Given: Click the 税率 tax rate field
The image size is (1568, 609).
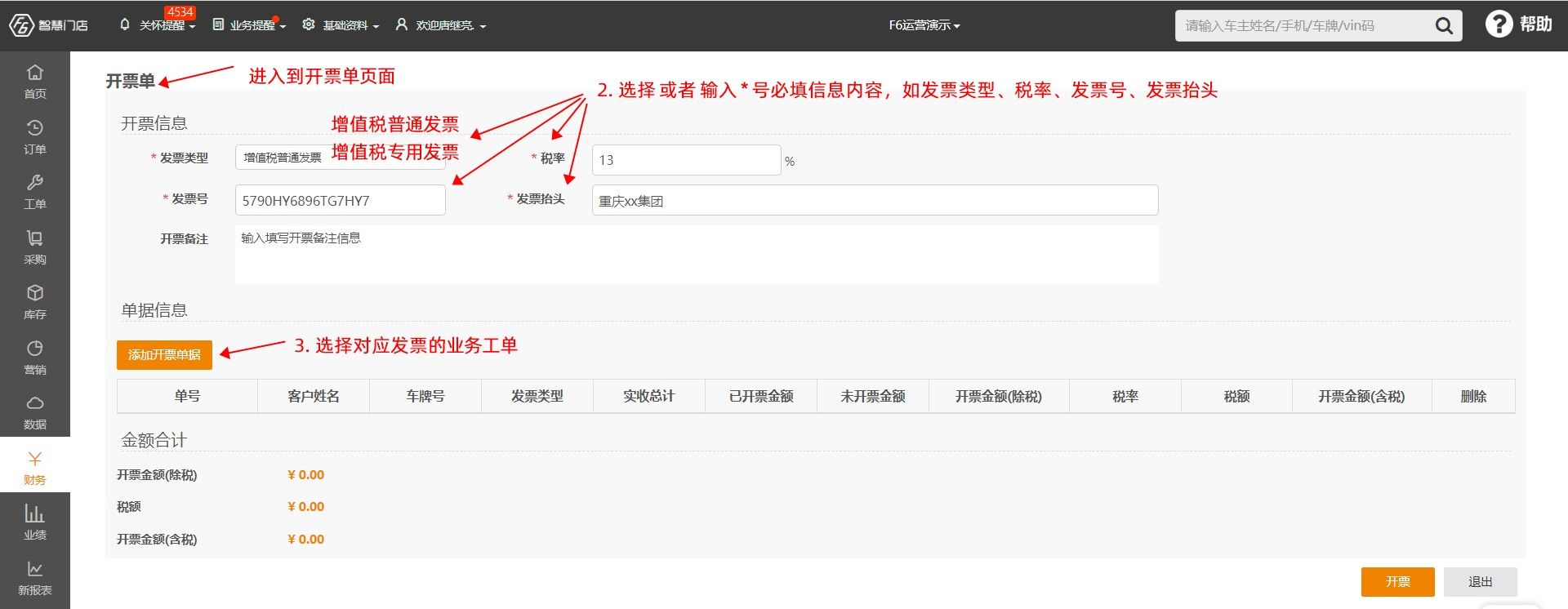Looking at the screenshot, I should point(686,160).
